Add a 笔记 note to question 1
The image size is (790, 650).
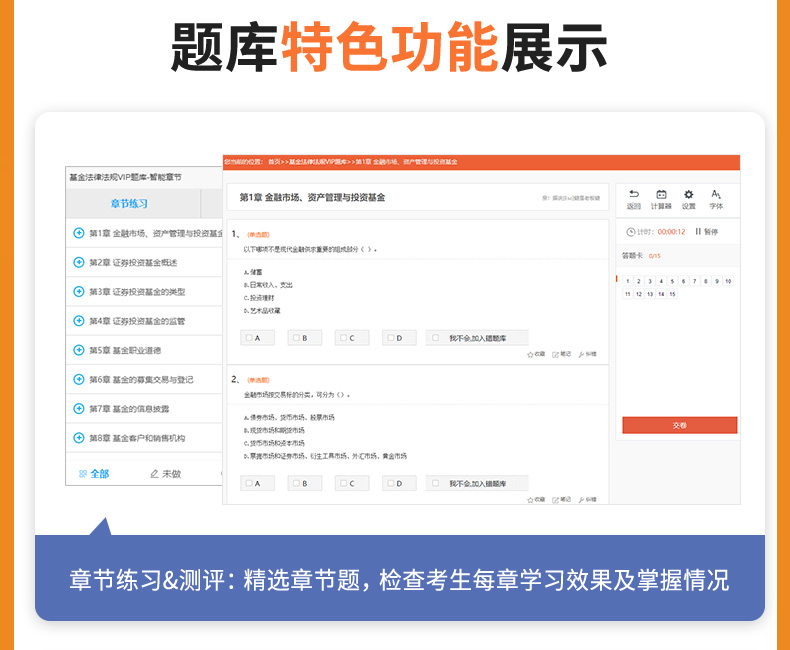561,354
